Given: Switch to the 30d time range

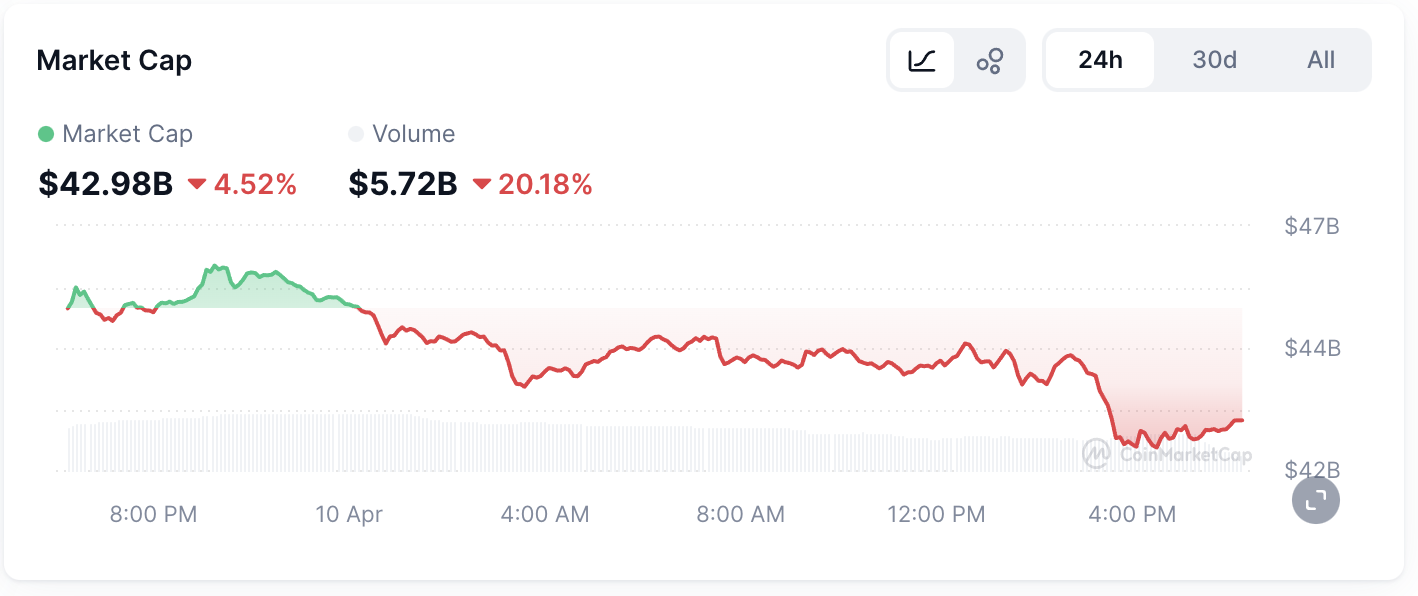Looking at the screenshot, I should click(1215, 60).
